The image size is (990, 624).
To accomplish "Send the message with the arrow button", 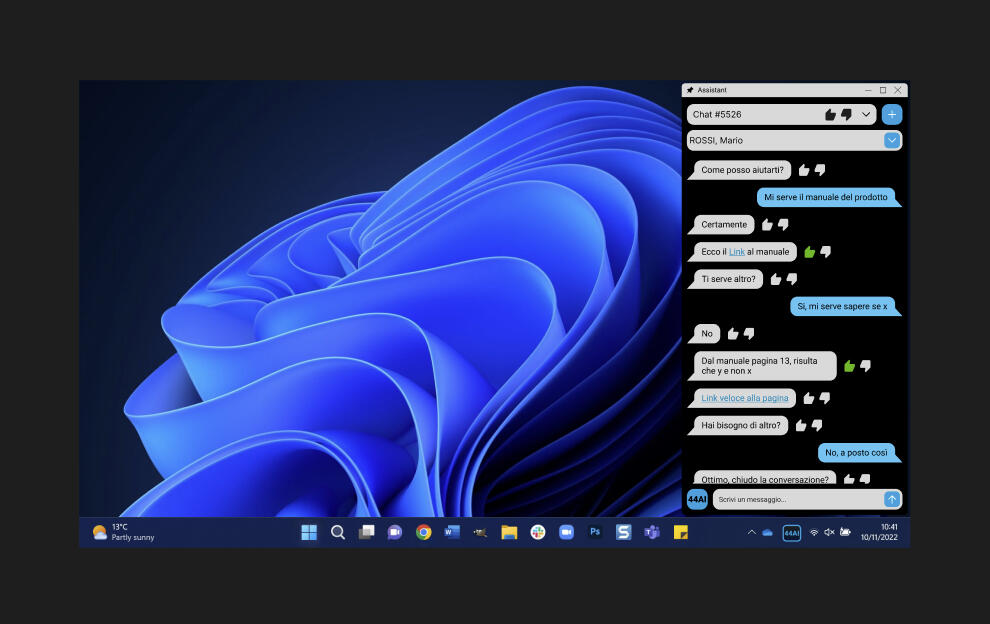I will pyautogui.click(x=891, y=499).
